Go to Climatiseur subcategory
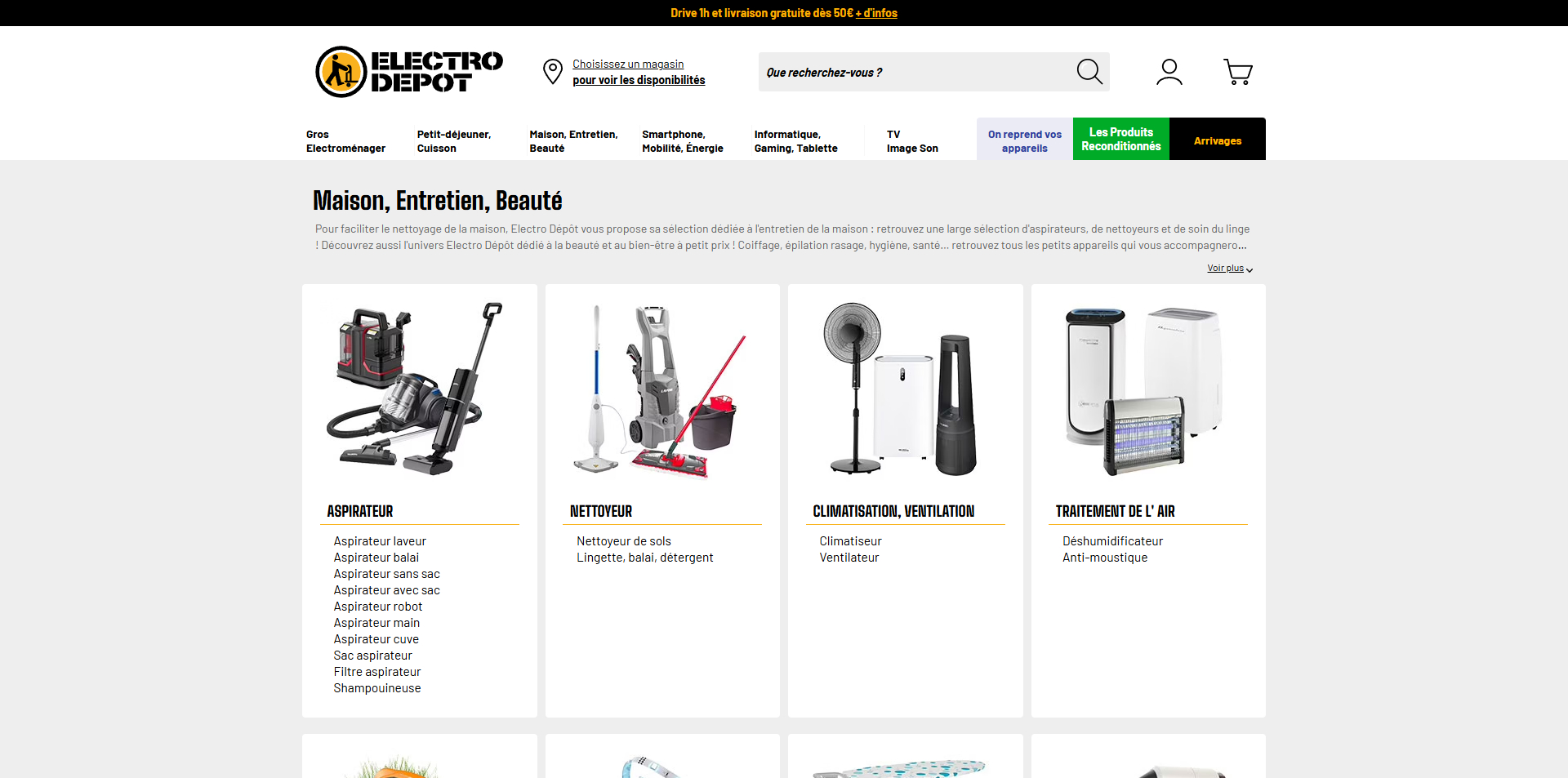 (x=850, y=541)
